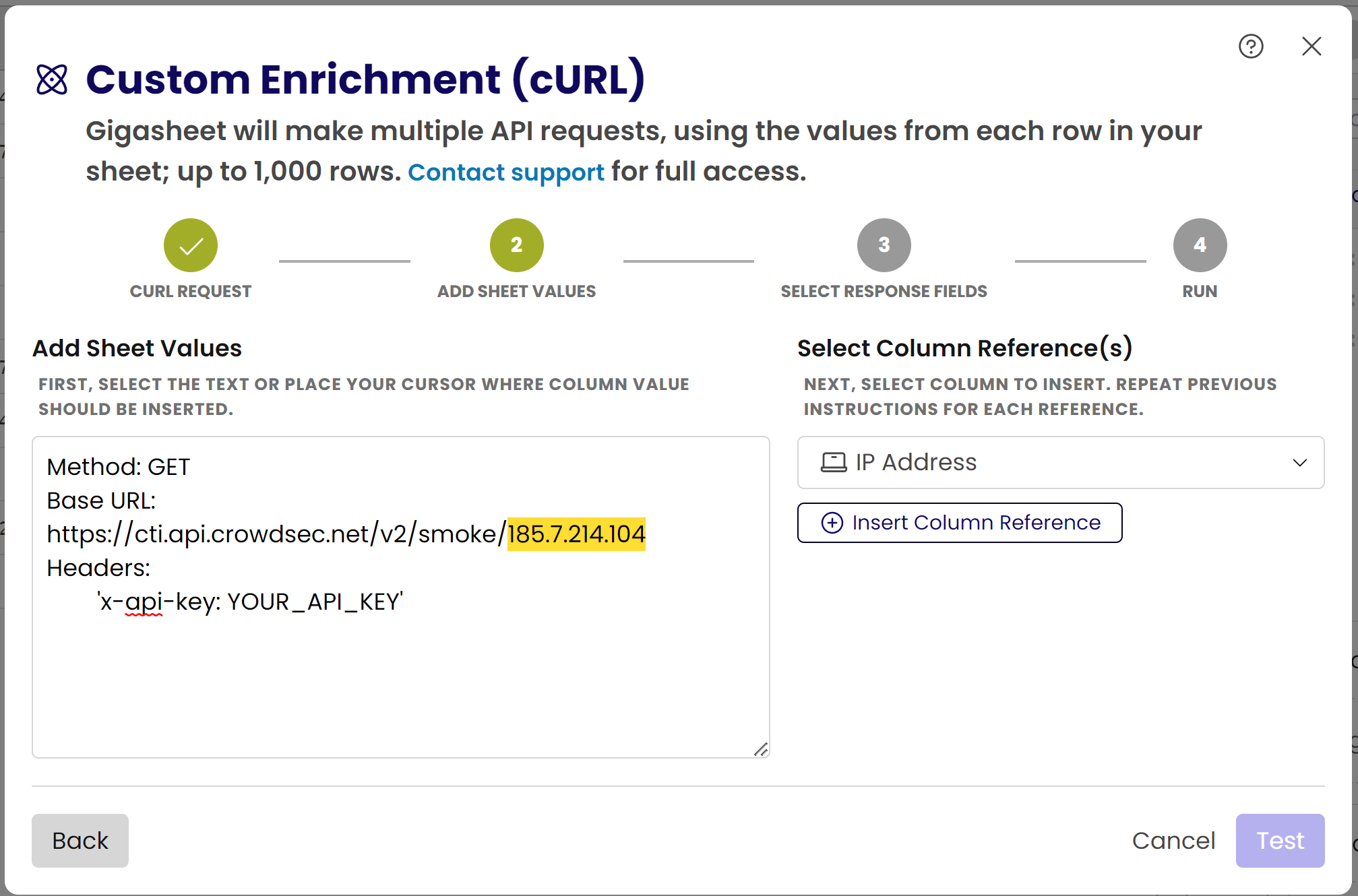The width and height of the screenshot is (1358, 896).
Task: Open the help tooltip
Action: pos(1250,46)
